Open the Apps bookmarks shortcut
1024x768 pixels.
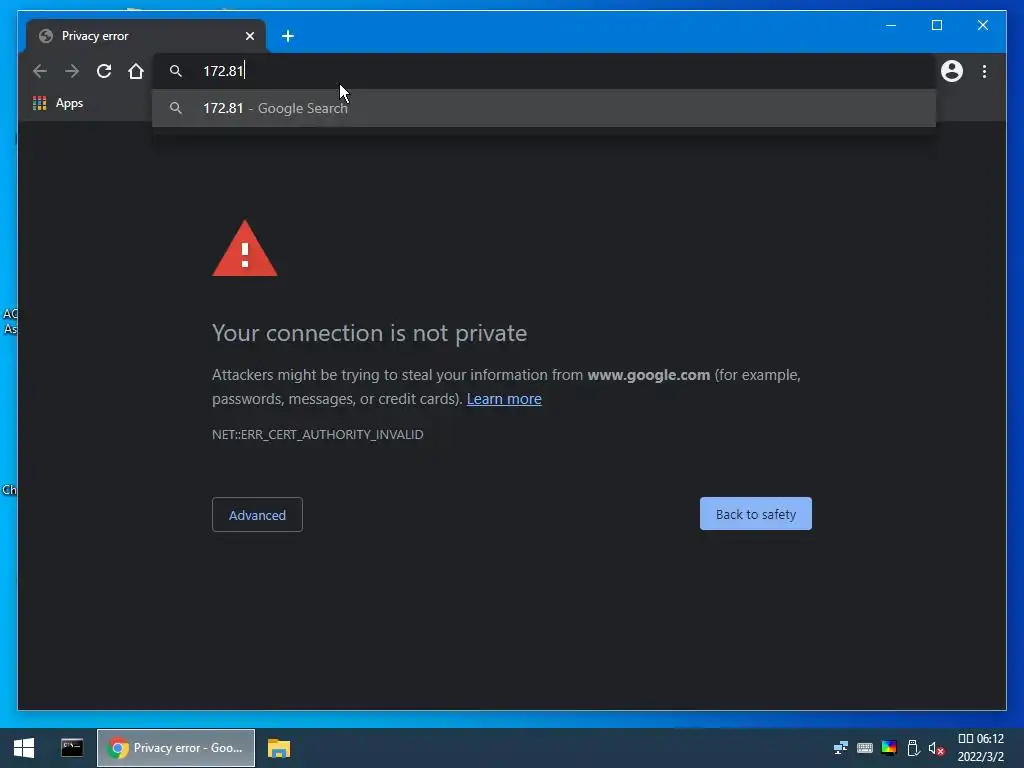coord(58,103)
